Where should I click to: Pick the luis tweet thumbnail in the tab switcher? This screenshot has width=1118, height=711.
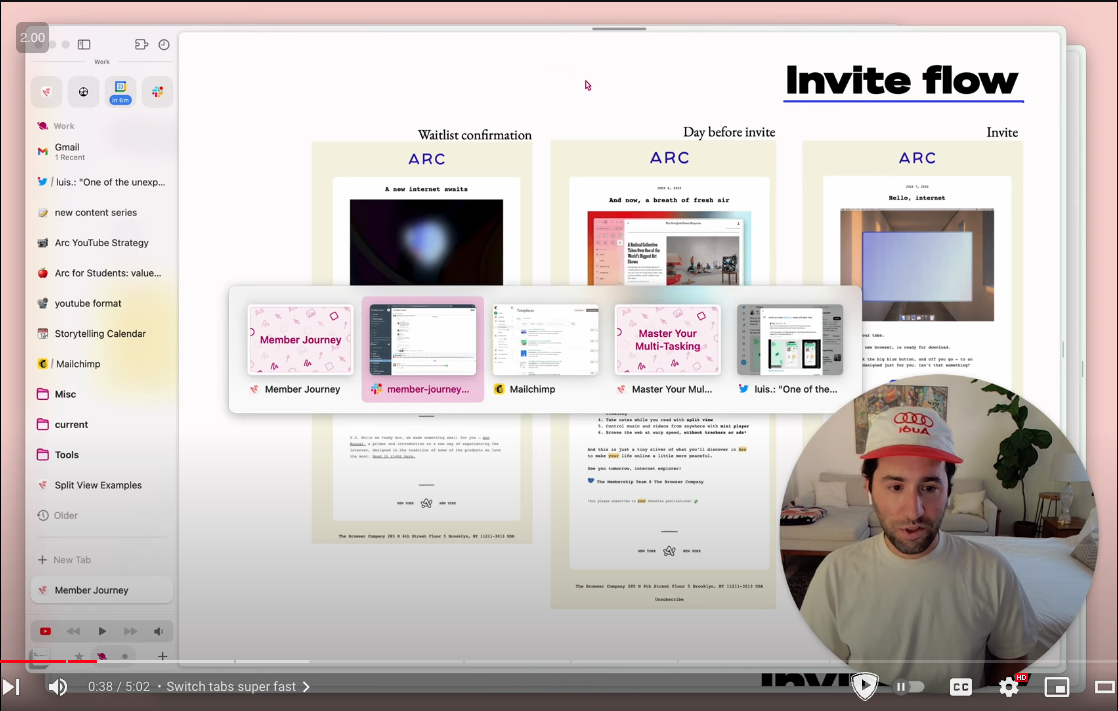click(790, 349)
